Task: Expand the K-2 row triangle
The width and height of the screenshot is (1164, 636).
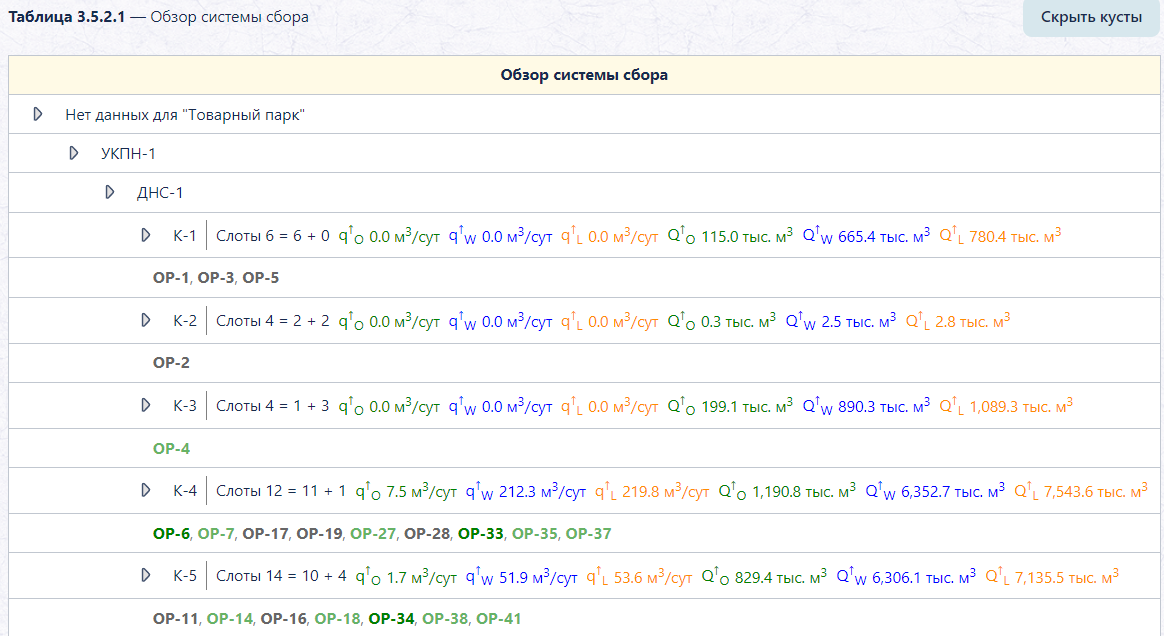Action: 146,320
